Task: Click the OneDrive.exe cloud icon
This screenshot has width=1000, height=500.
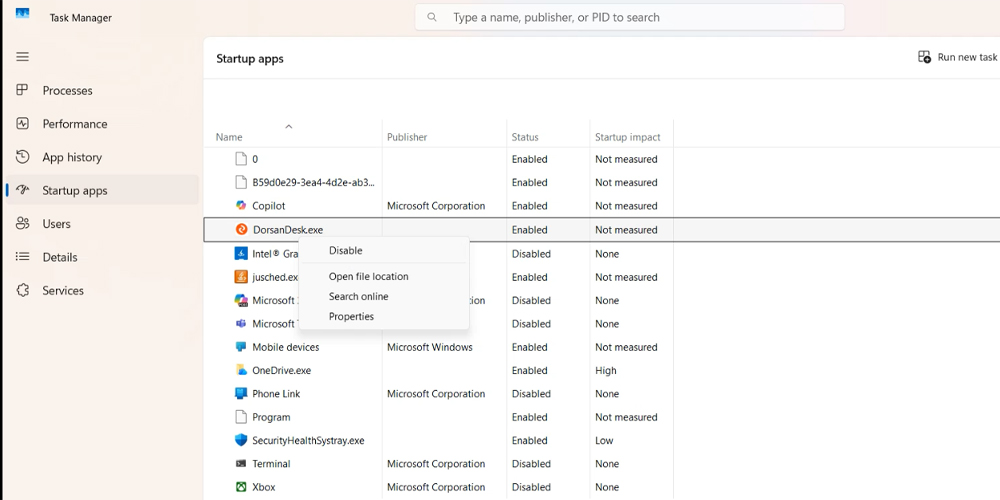Action: point(240,370)
